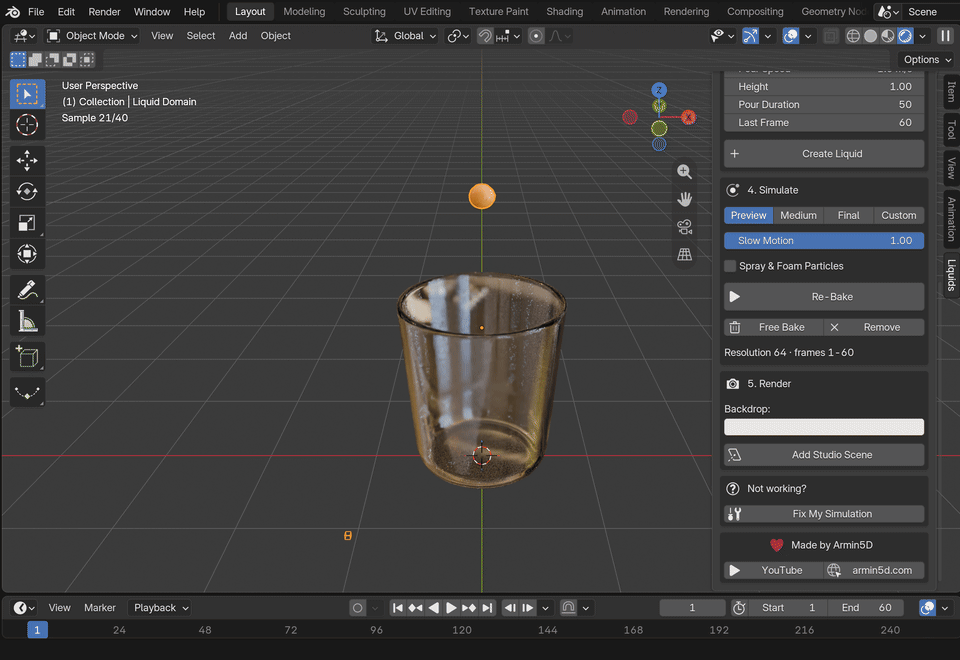Select the Rotate tool

pos(27,192)
